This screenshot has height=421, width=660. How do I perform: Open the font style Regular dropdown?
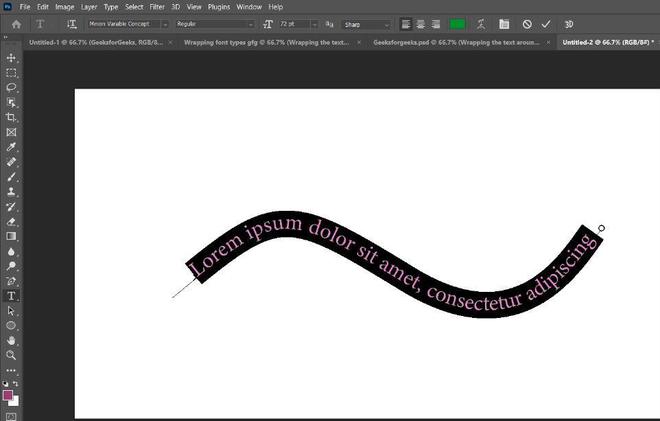click(x=214, y=23)
